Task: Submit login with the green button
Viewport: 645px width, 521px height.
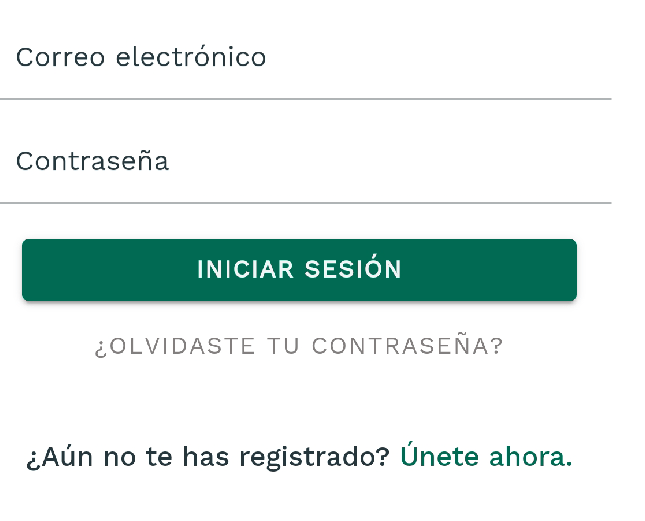Action: [x=299, y=270]
